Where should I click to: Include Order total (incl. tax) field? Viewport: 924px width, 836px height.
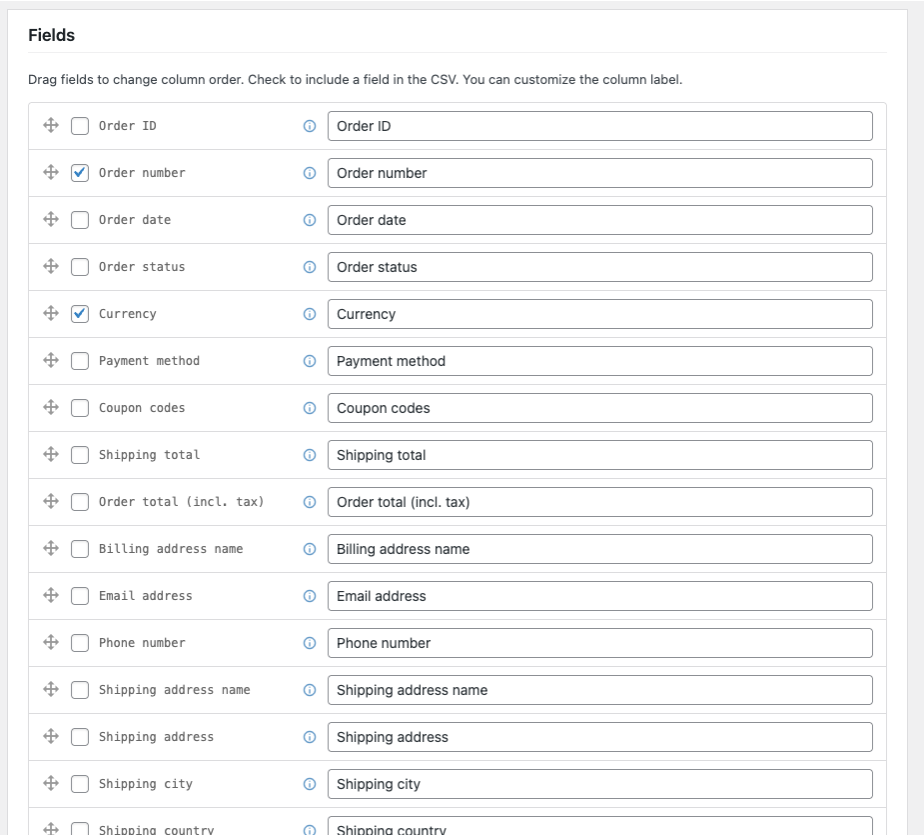click(80, 502)
